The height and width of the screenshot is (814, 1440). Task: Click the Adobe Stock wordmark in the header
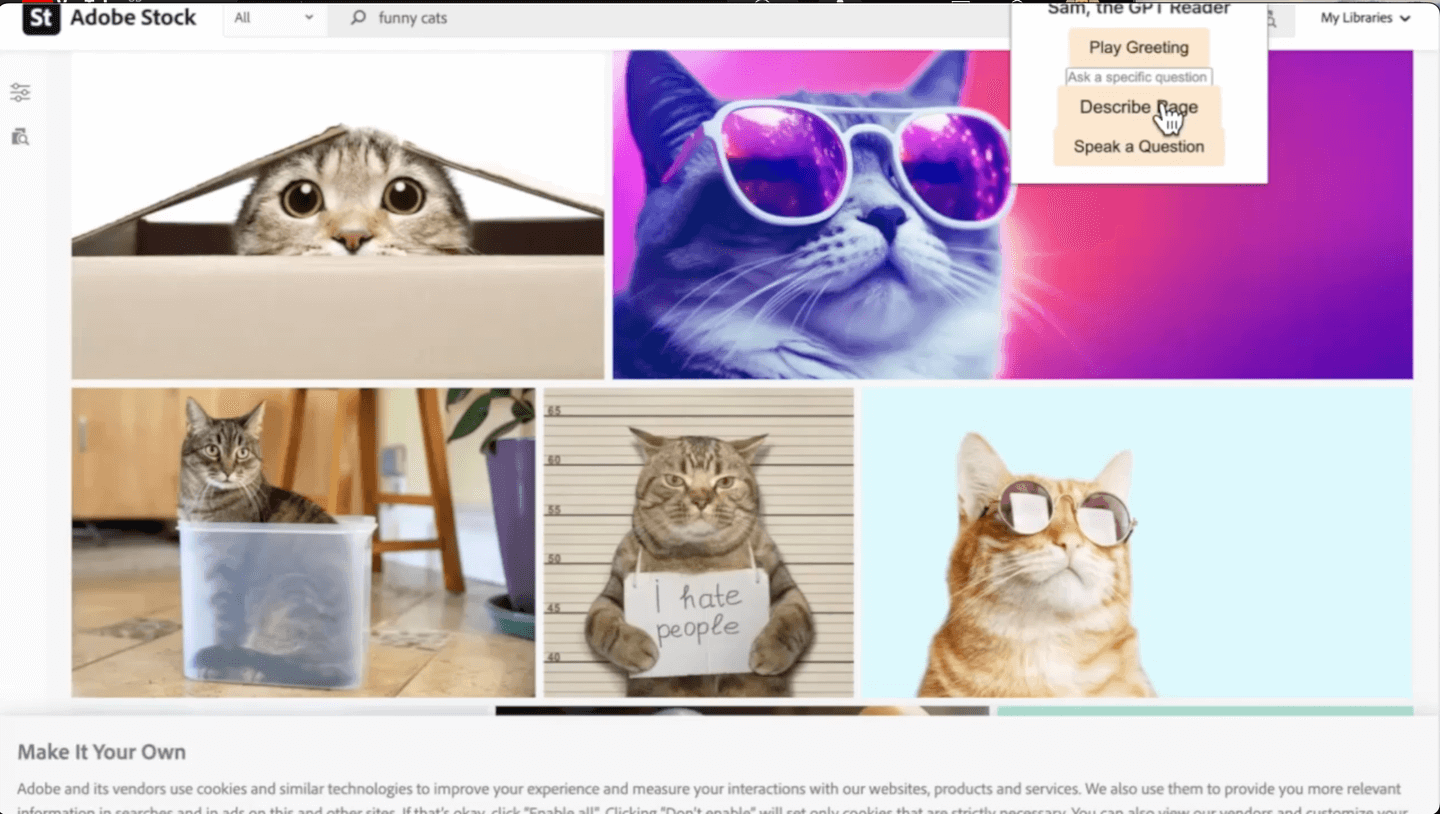[133, 17]
